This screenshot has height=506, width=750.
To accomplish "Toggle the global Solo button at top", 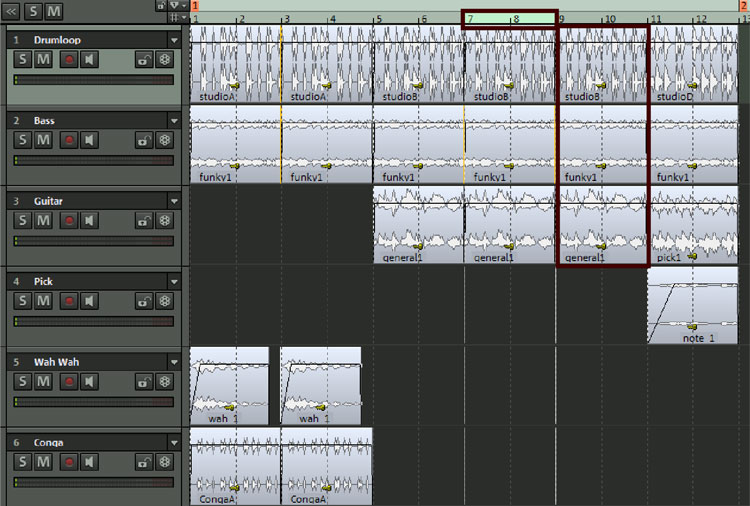I will (x=33, y=11).
